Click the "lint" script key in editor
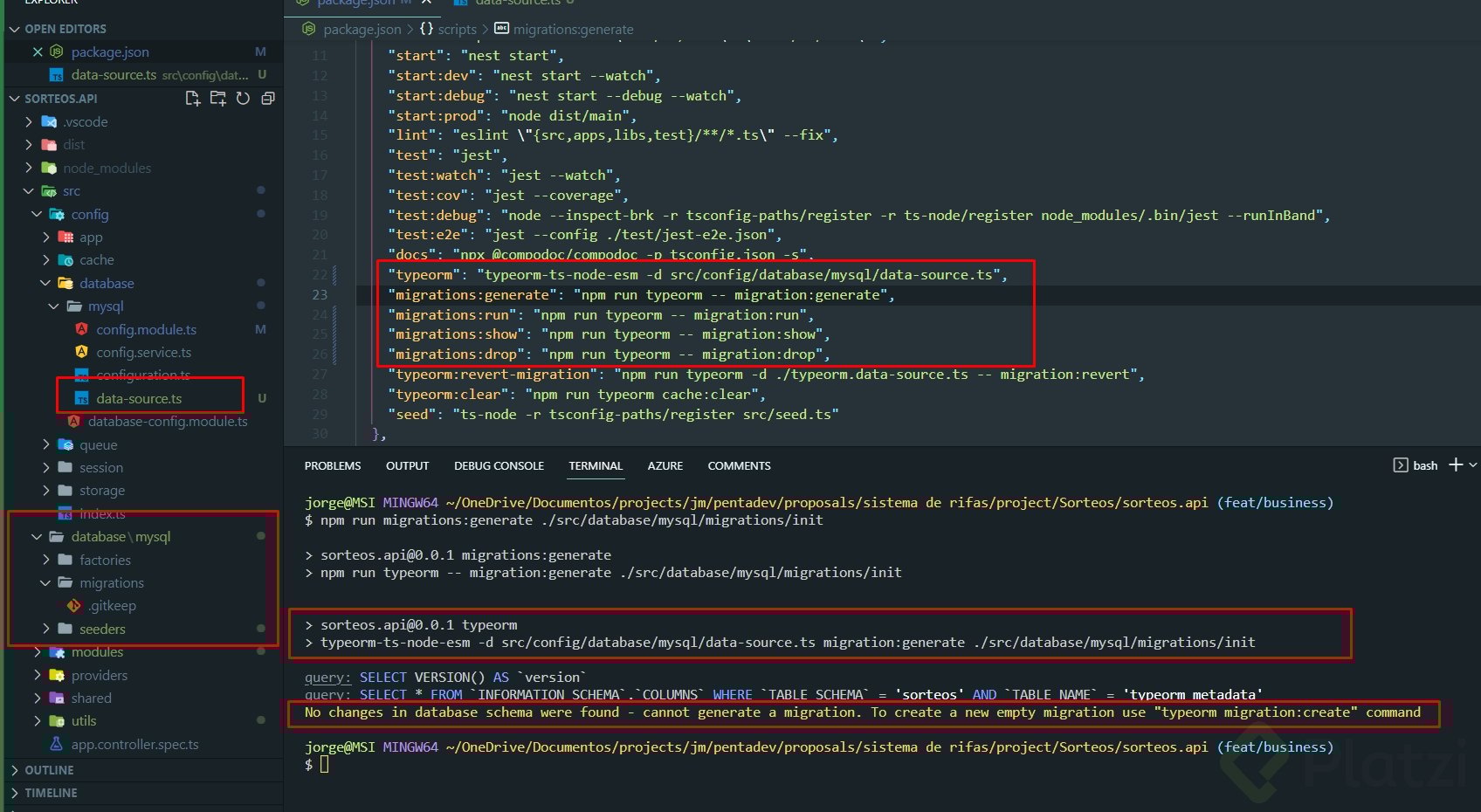Image resolution: width=1481 pixels, height=812 pixels. click(x=411, y=134)
